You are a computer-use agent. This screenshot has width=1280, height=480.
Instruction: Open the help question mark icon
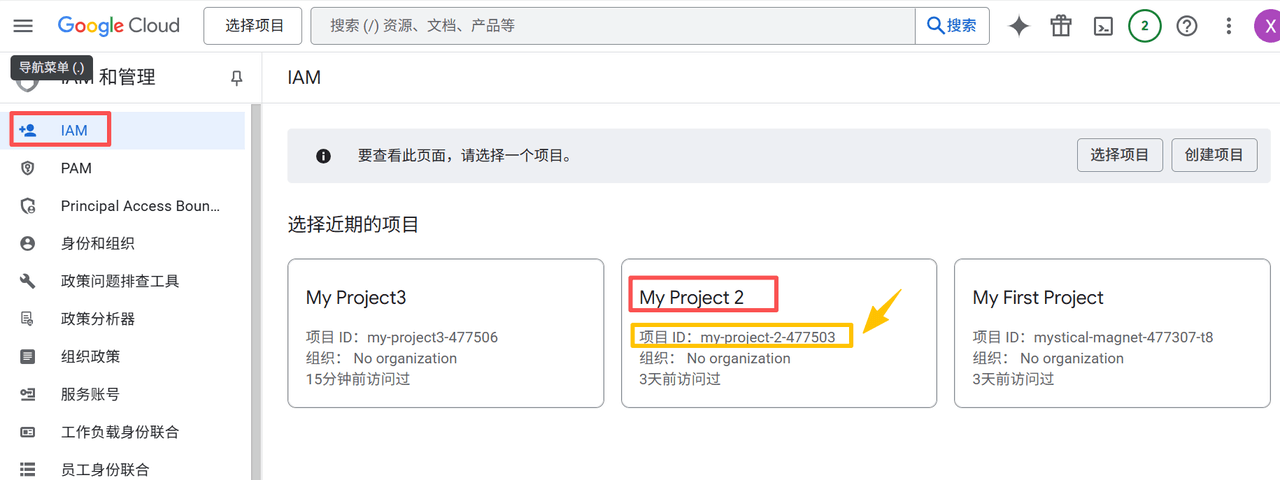coord(1186,26)
